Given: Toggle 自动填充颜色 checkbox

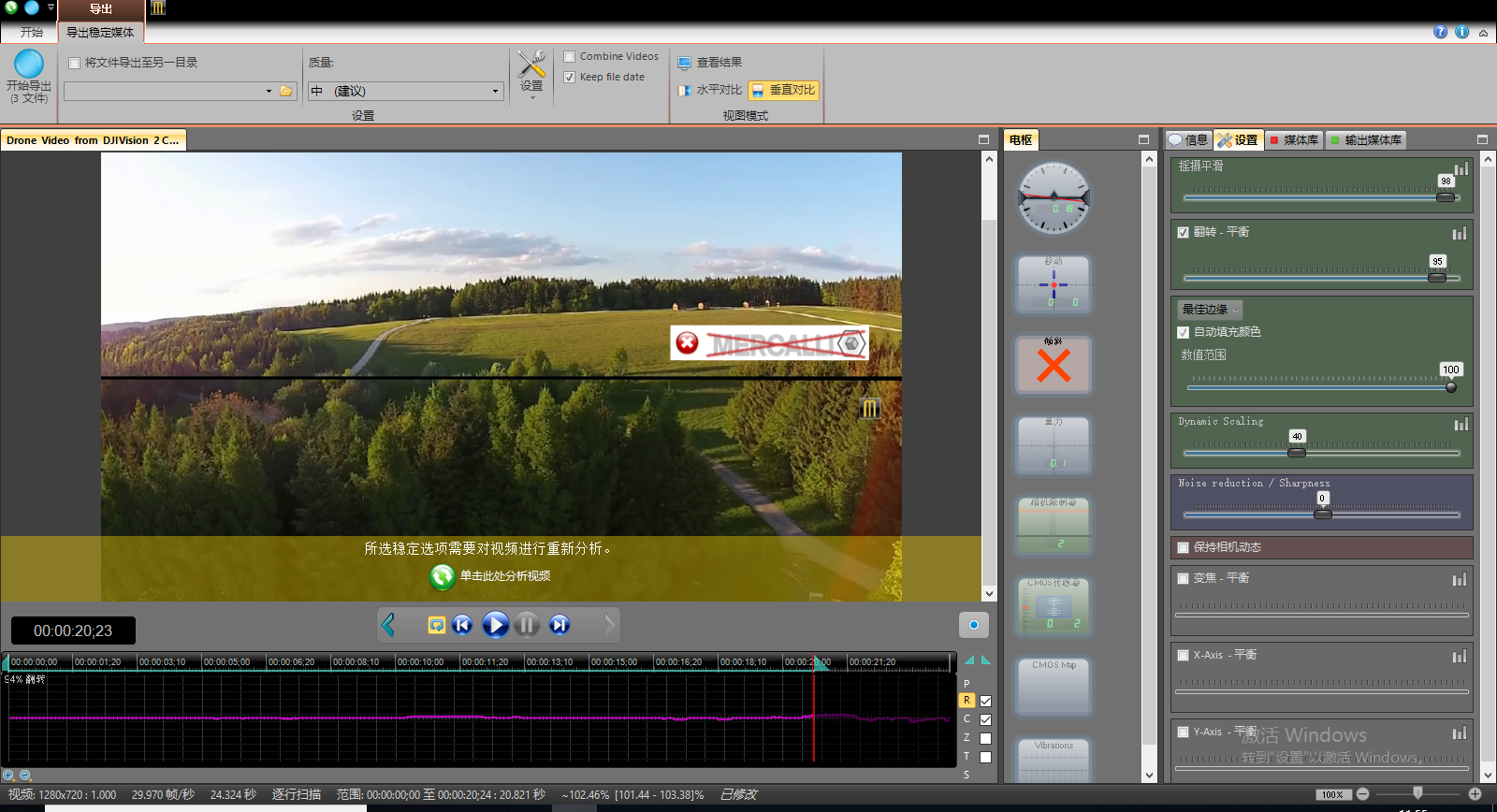Looking at the screenshot, I should tap(1183, 332).
